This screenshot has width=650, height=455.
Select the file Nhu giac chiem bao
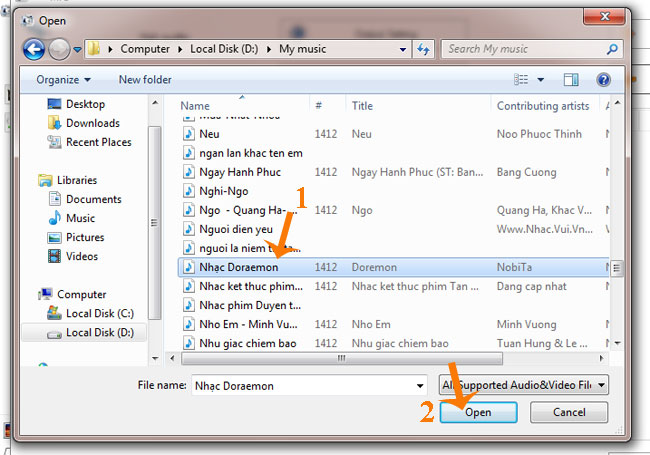[247, 344]
